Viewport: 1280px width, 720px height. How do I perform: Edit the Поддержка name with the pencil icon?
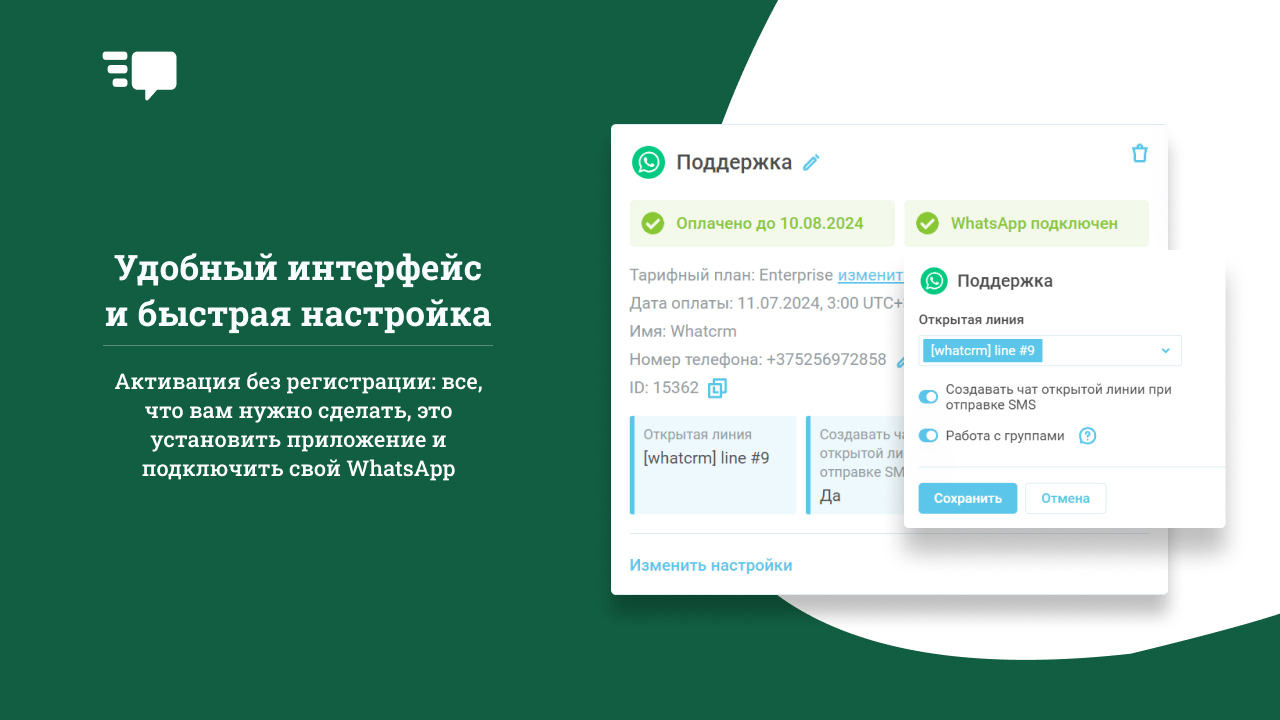coord(811,162)
